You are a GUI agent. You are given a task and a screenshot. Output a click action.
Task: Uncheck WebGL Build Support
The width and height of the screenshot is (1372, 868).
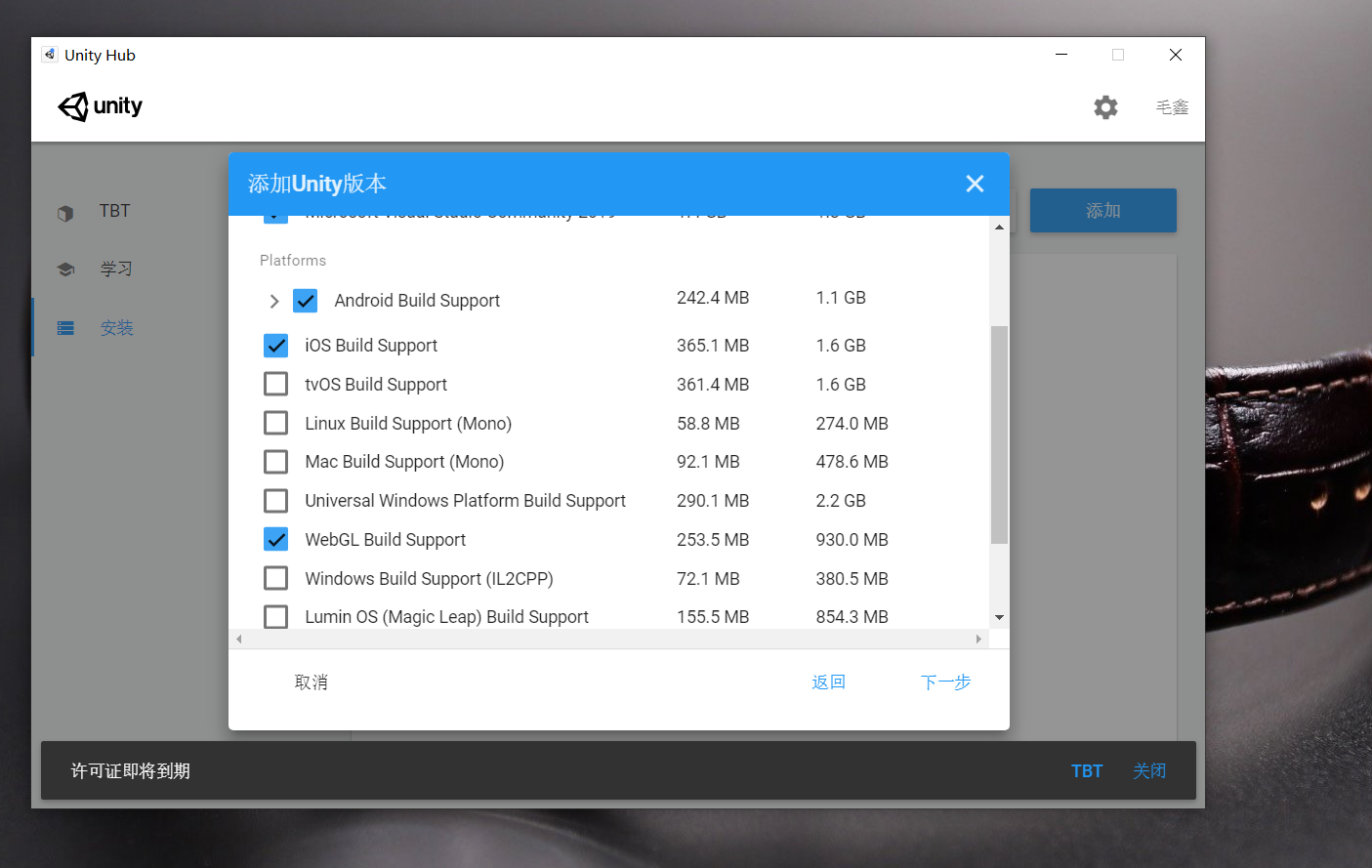(276, 539)
